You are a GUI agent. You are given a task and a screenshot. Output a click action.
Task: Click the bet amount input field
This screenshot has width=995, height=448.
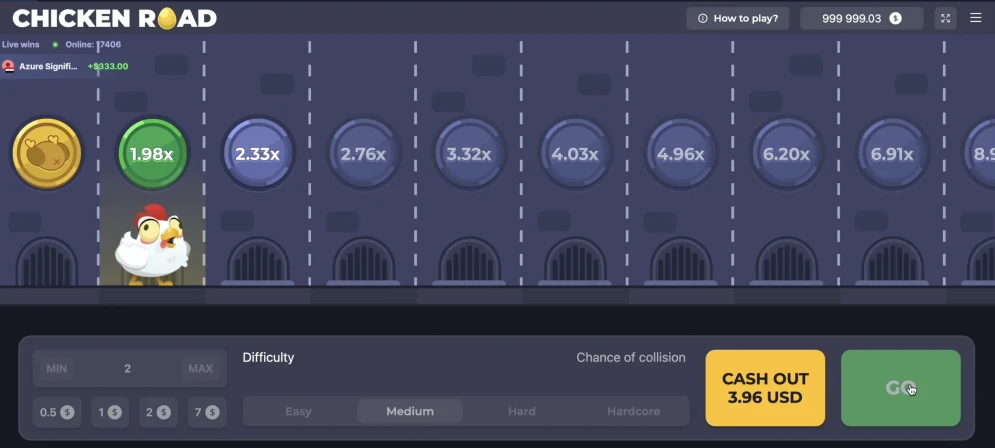(128, 369)
